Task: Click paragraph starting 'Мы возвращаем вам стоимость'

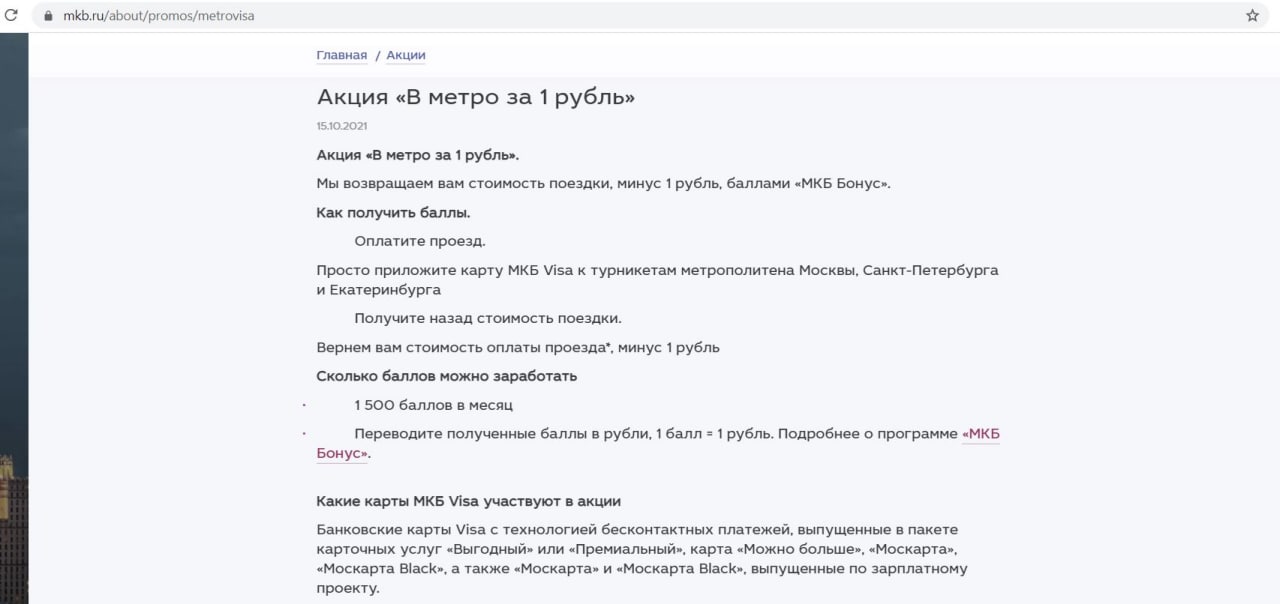Action: tap(603, 184)
